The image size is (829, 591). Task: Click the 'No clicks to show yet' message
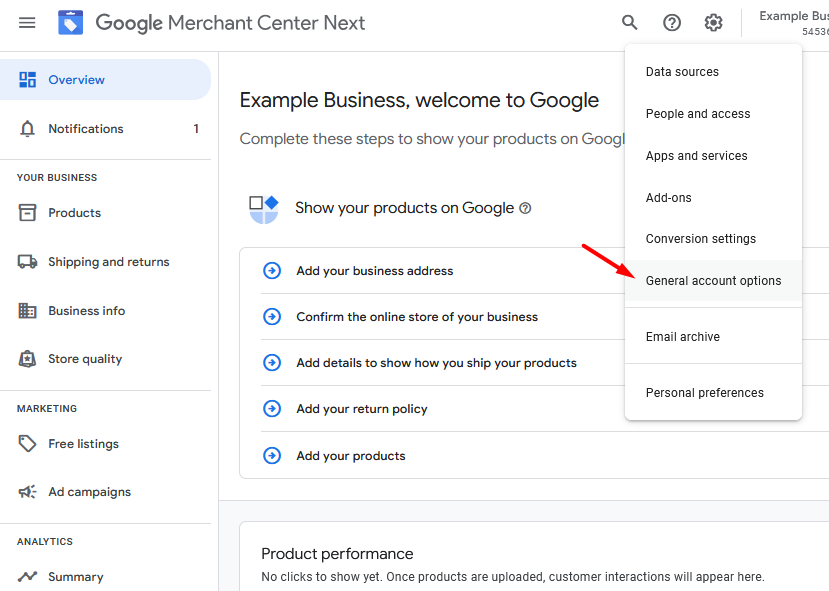pos(513,577)
